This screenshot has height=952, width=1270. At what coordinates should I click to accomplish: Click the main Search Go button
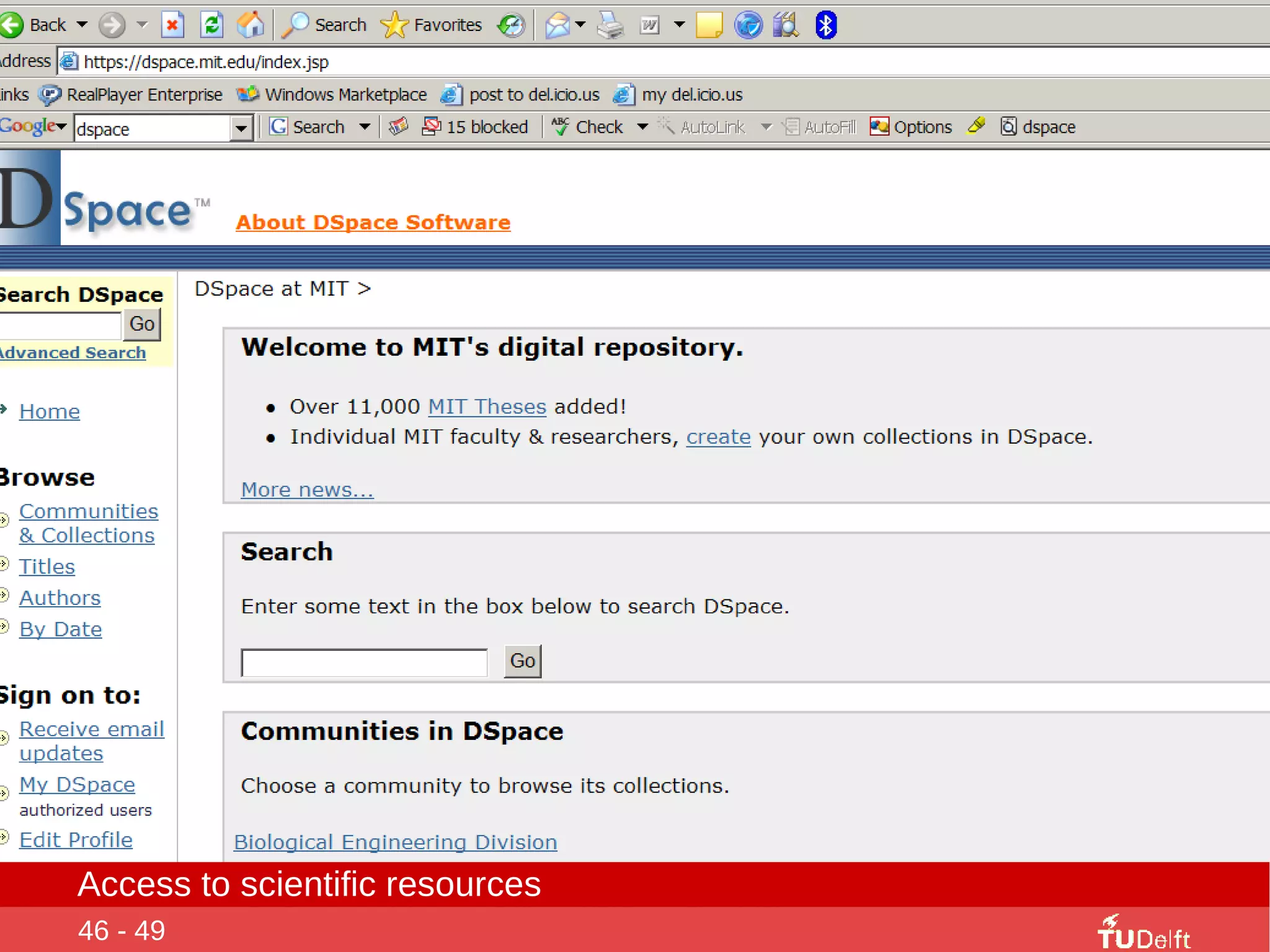tap(523, 661)
